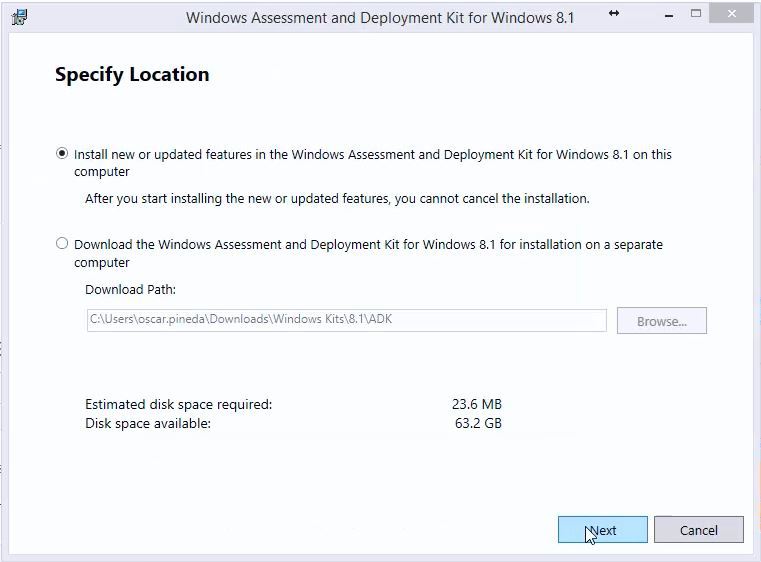Click the double-arrow icon in the title bar
This screenshot has width=761, height=562.
[x=614, y=14]
